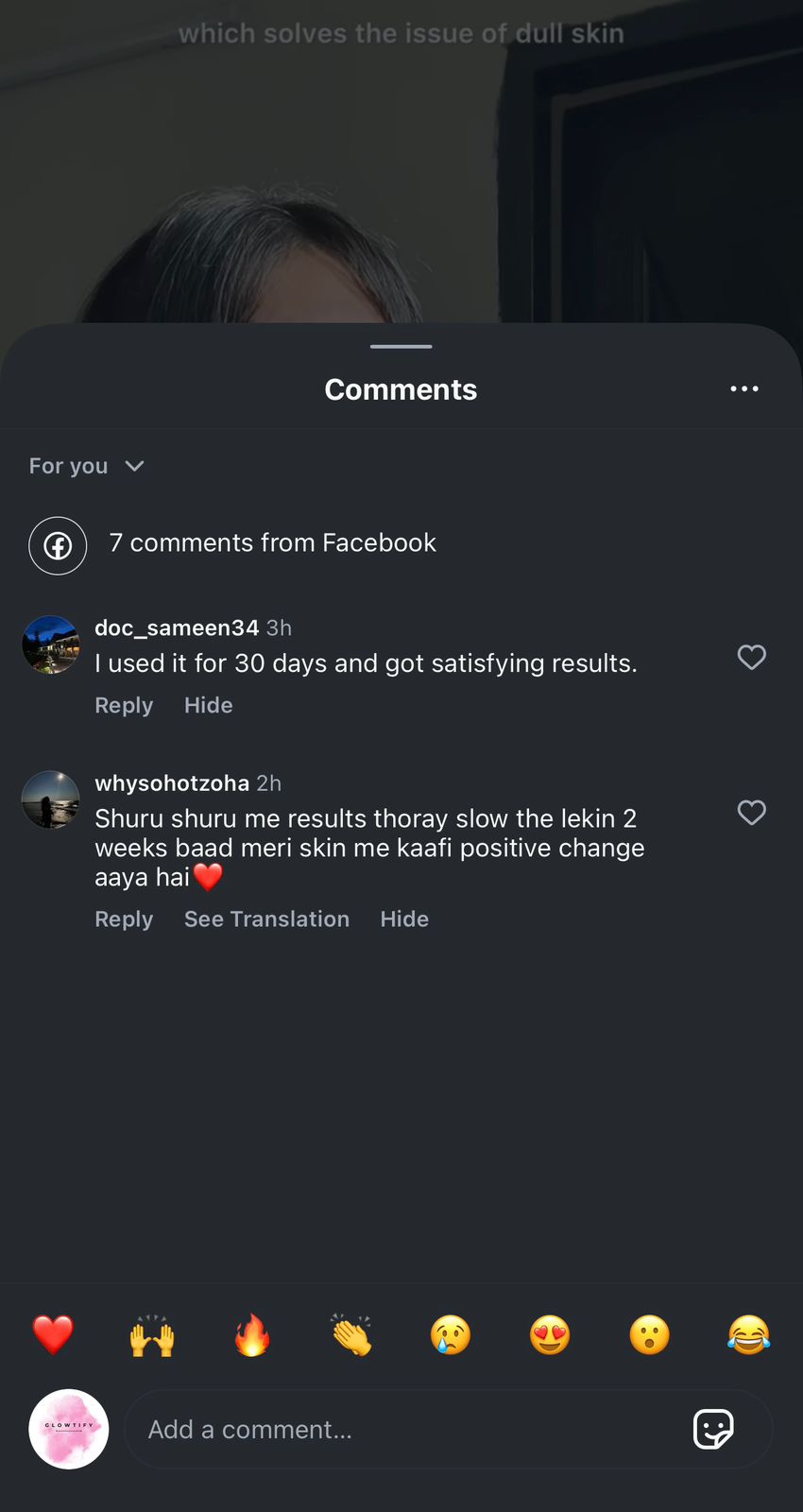
Task: Open the 7 comments from Facebook
Action: tap(272, 543)
